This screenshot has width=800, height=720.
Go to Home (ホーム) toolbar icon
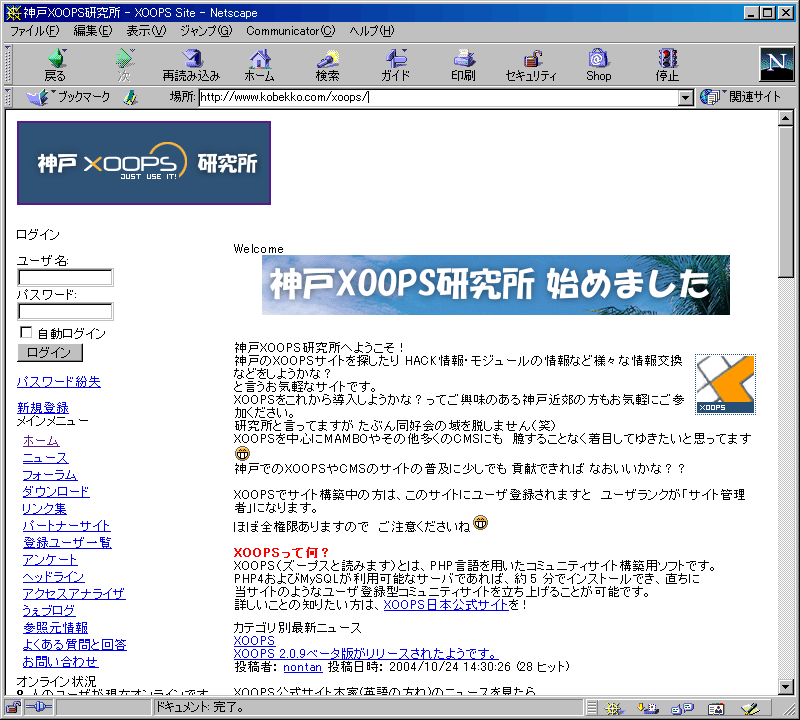pos(260,65)
